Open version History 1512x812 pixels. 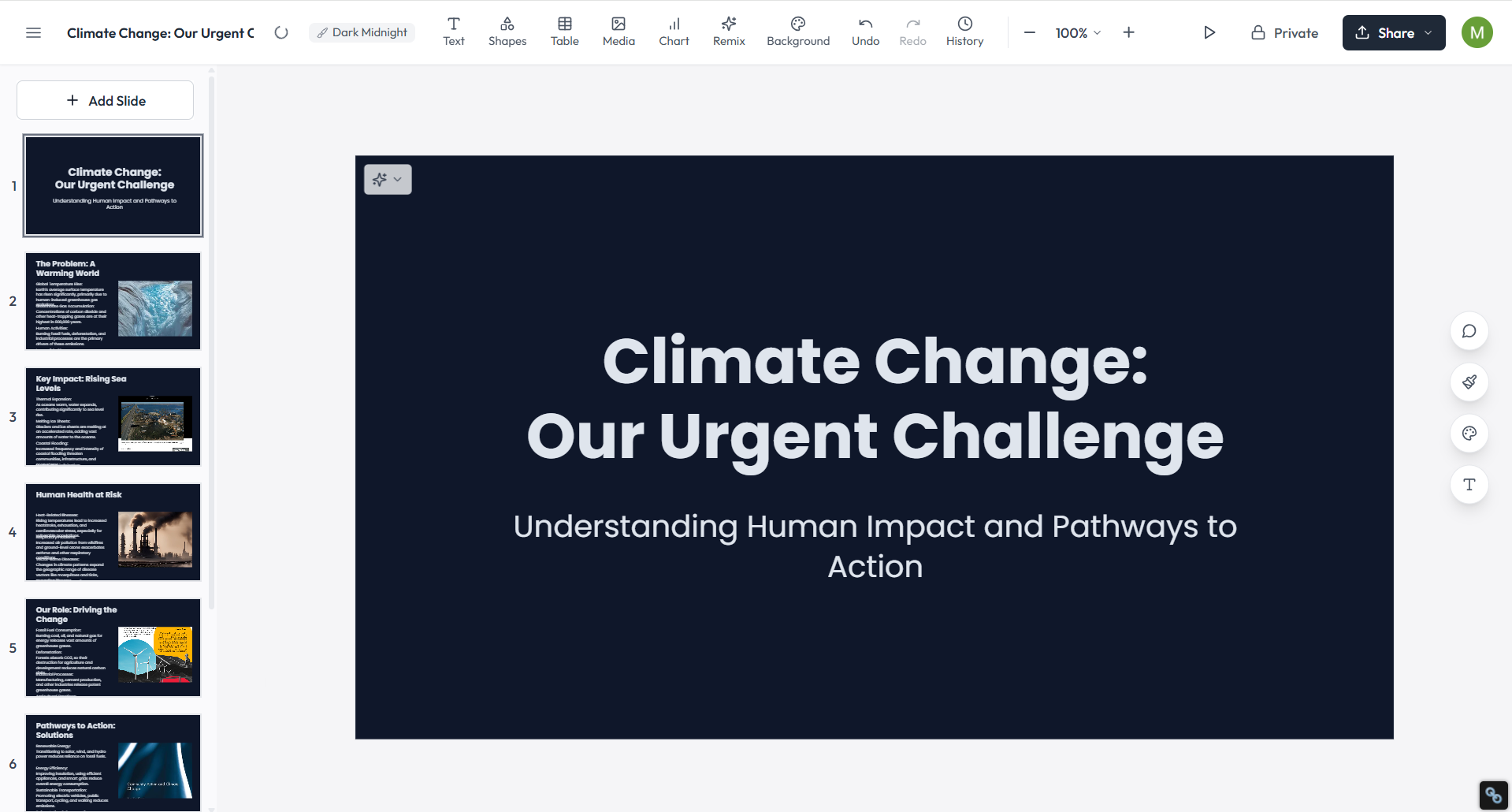pos(964,32)
